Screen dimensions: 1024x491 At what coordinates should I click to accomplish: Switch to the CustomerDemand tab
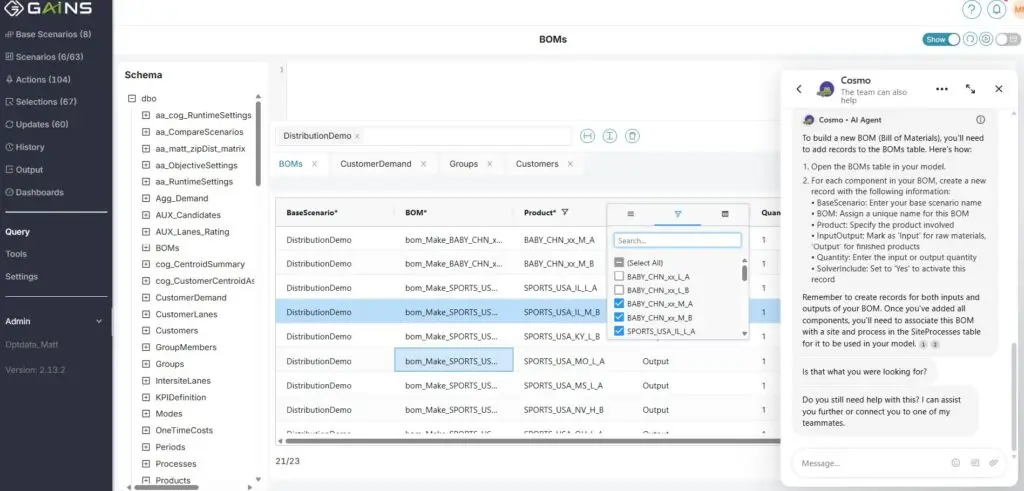(375, 164)
